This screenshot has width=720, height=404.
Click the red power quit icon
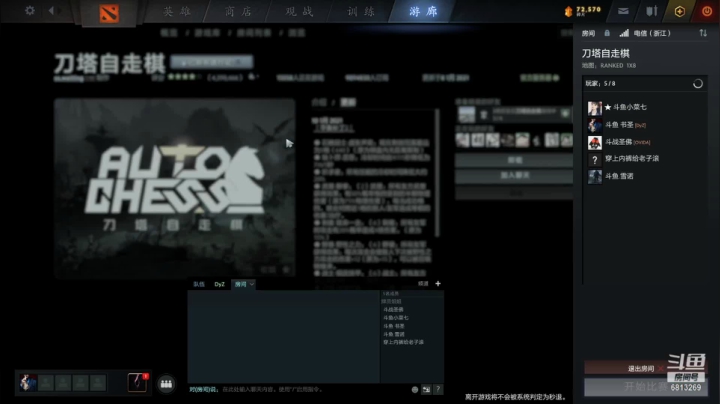click(707, 11)
